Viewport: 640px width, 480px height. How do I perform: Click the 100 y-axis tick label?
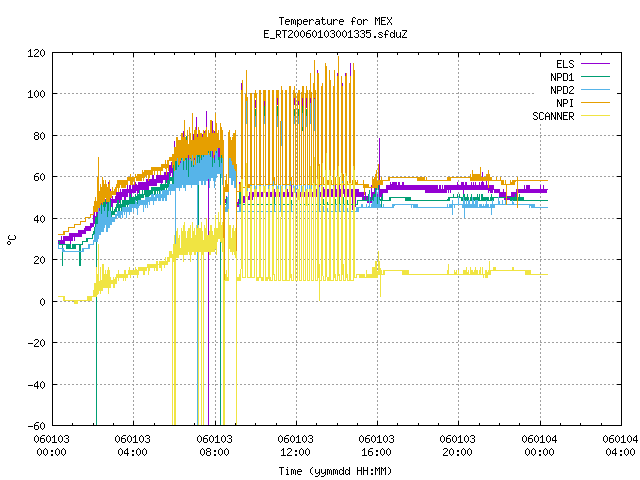click(36, 94)
